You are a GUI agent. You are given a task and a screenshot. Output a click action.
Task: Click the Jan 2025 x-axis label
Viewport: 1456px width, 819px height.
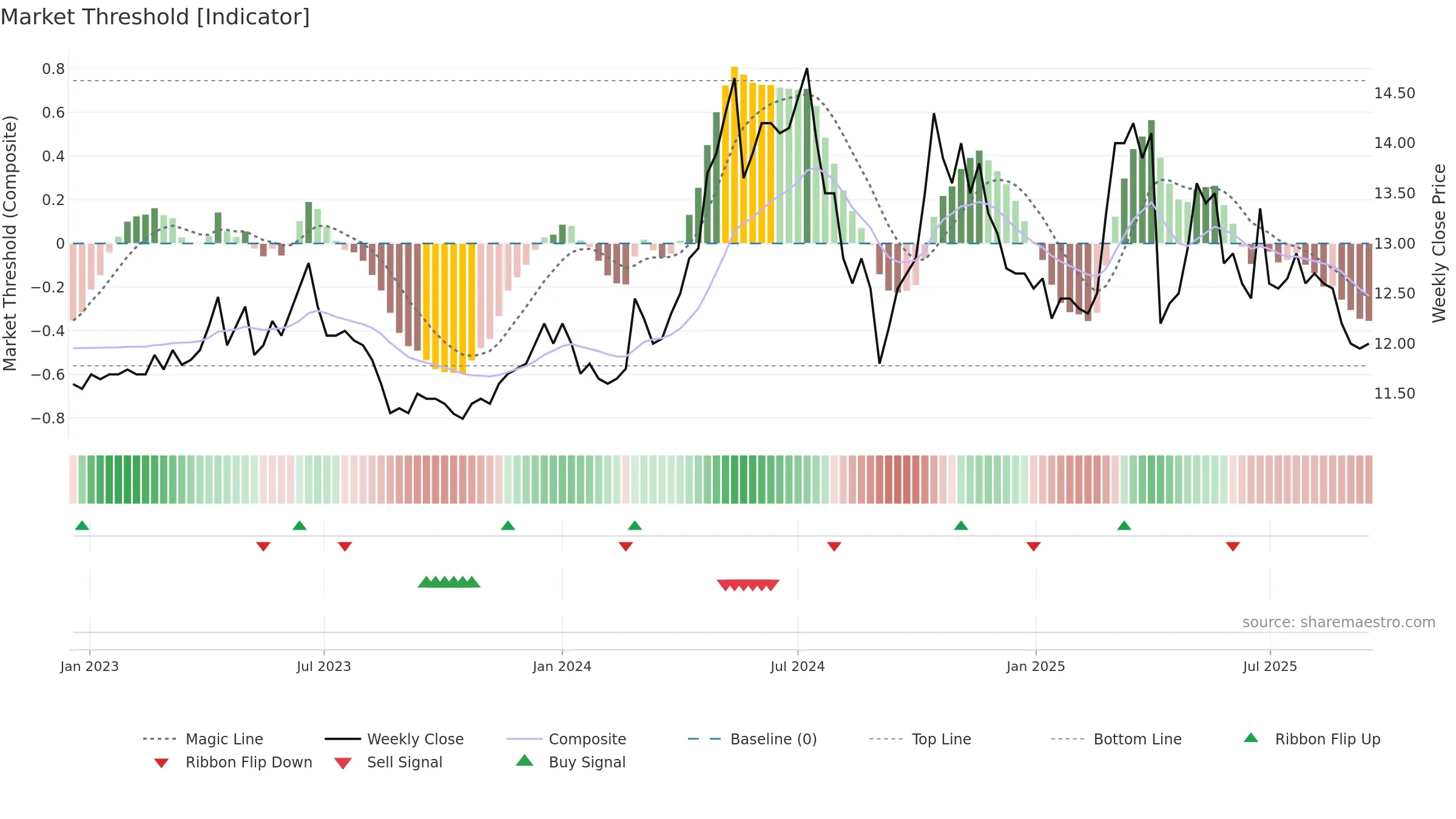[x=1036, y=666]
